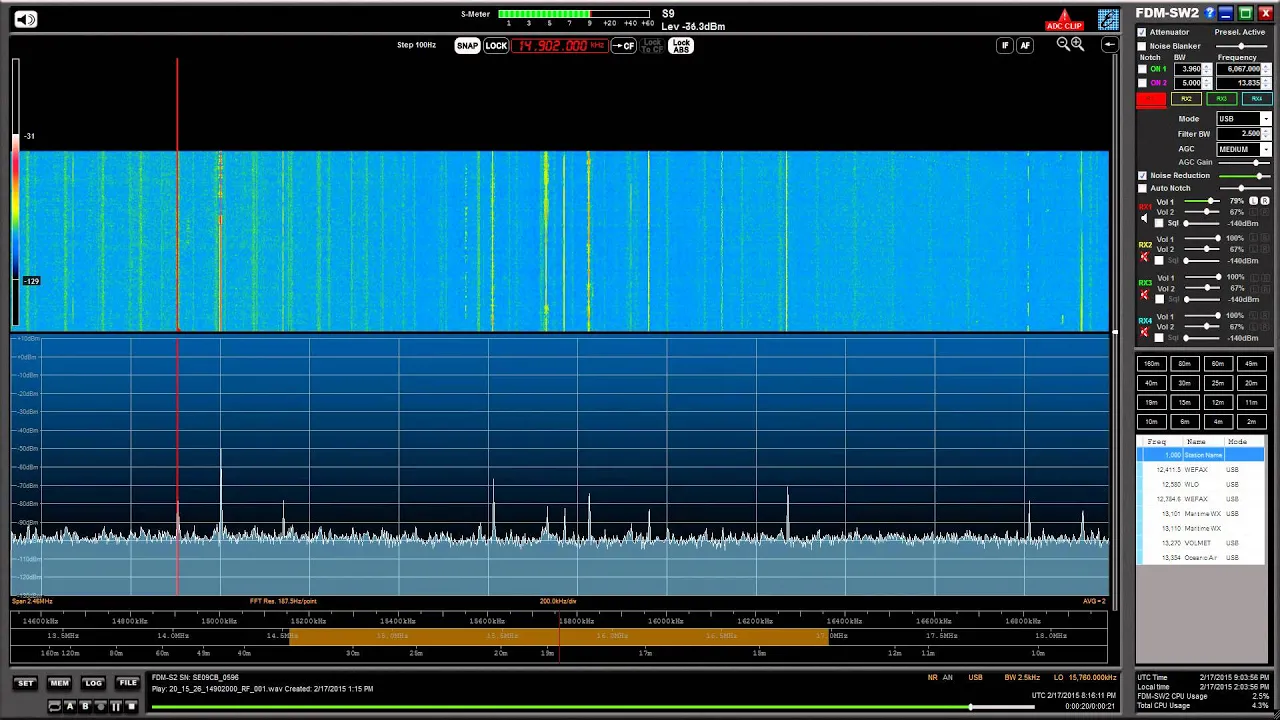Viewport: 1280px width, 720px height.
Task: Click the ADC CLIP warning indicator
Action: tap(1064, 20)
